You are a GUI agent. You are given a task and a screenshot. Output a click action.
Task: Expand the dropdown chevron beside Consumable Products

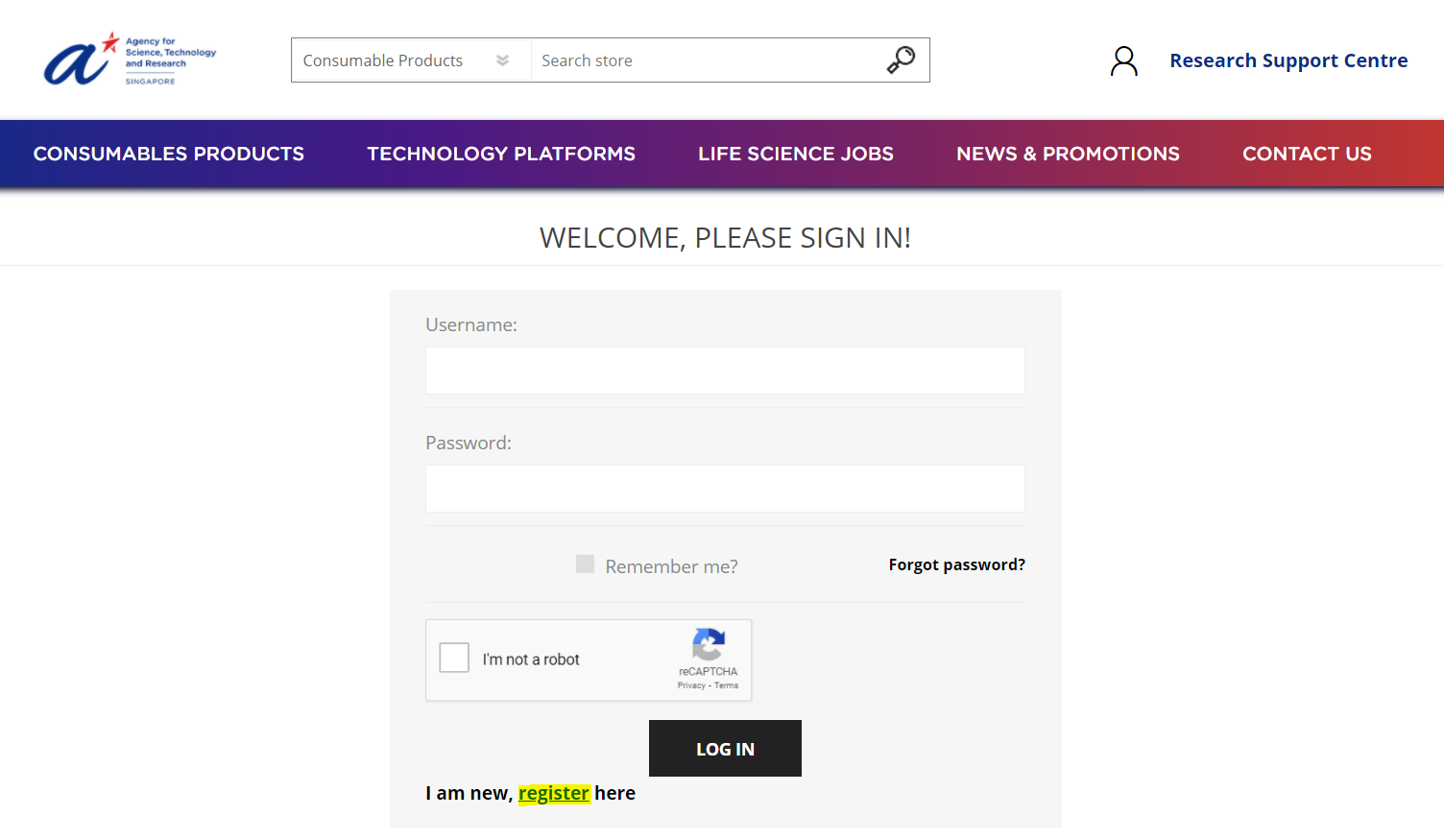click(502, 60)
